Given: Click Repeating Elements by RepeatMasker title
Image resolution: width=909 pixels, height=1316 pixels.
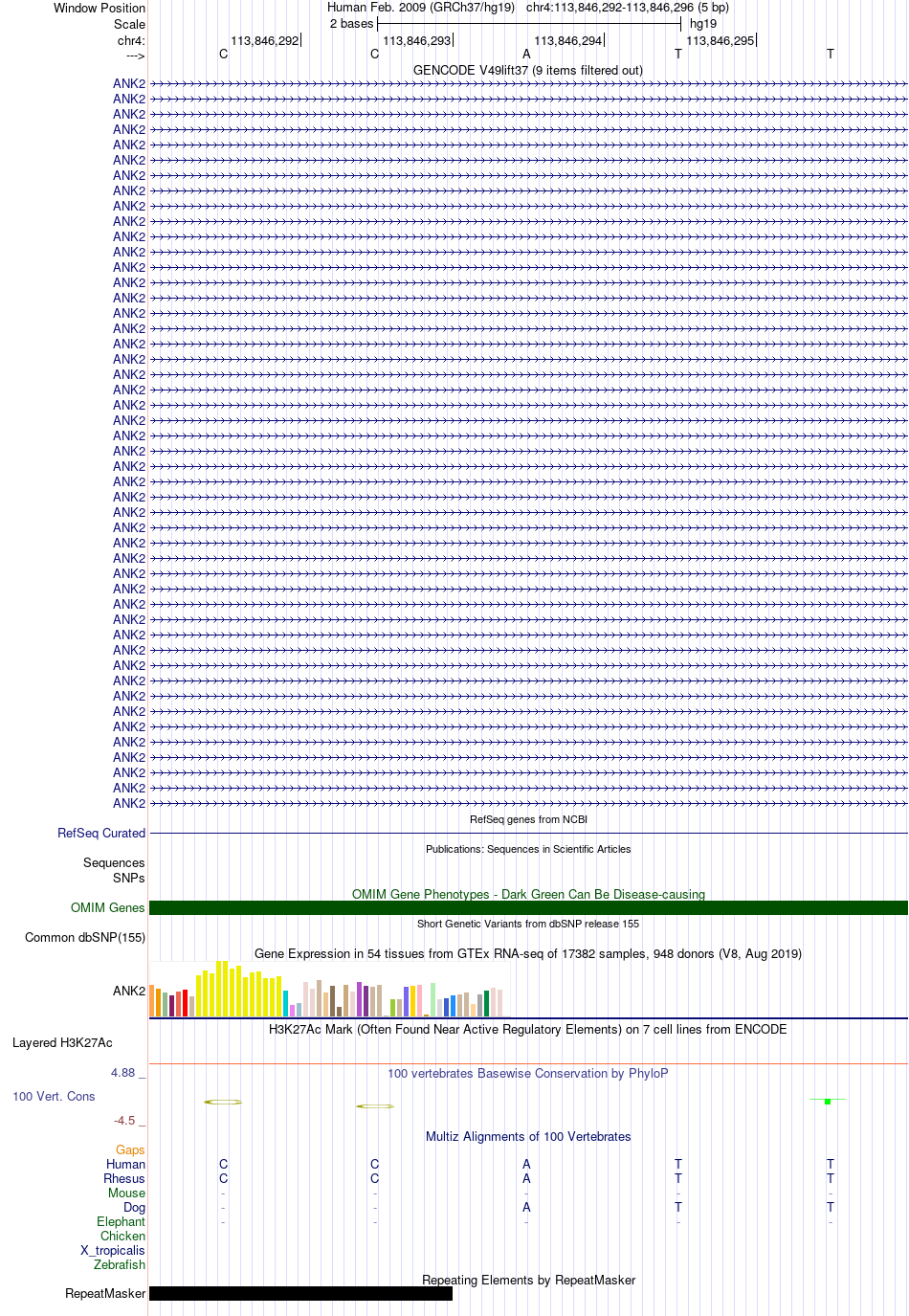Looking at the screenshot, I should click(528, 1280).
